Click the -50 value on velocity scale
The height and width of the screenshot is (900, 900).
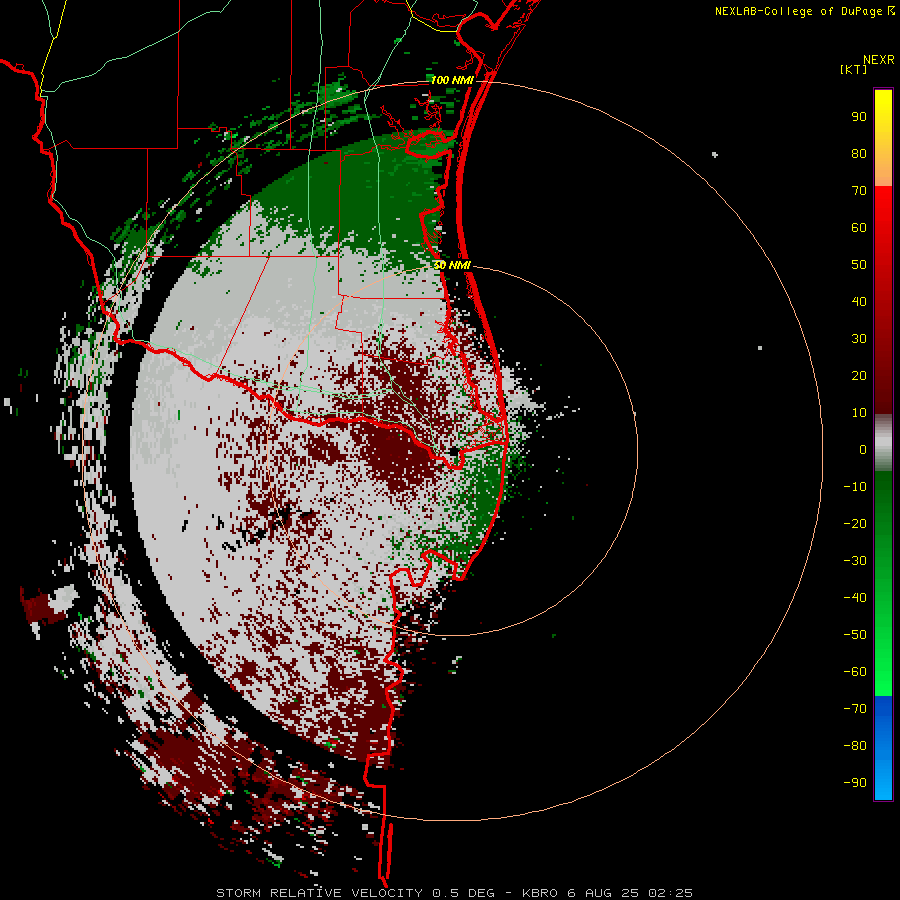point(855,635)
